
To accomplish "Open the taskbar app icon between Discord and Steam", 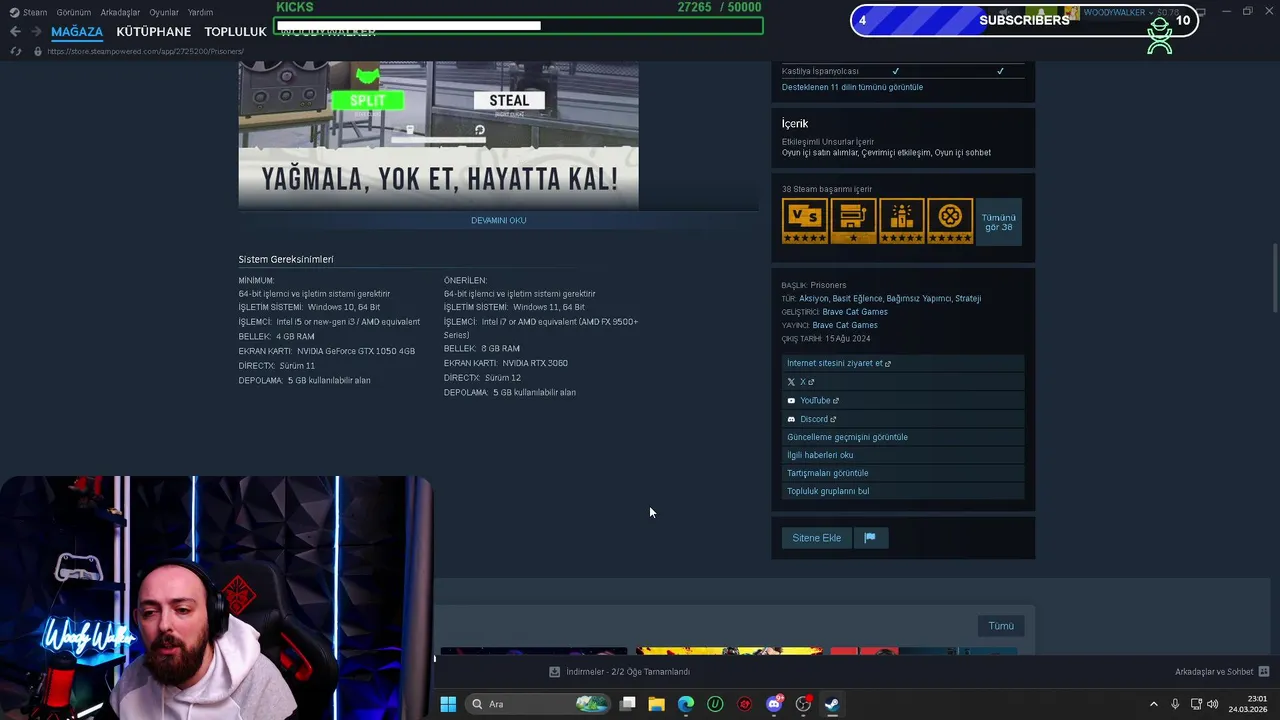I will 803,704.
